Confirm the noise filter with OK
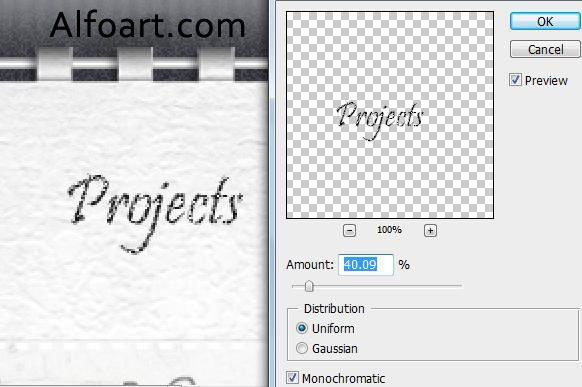582x387 pixels. [545, 22]
